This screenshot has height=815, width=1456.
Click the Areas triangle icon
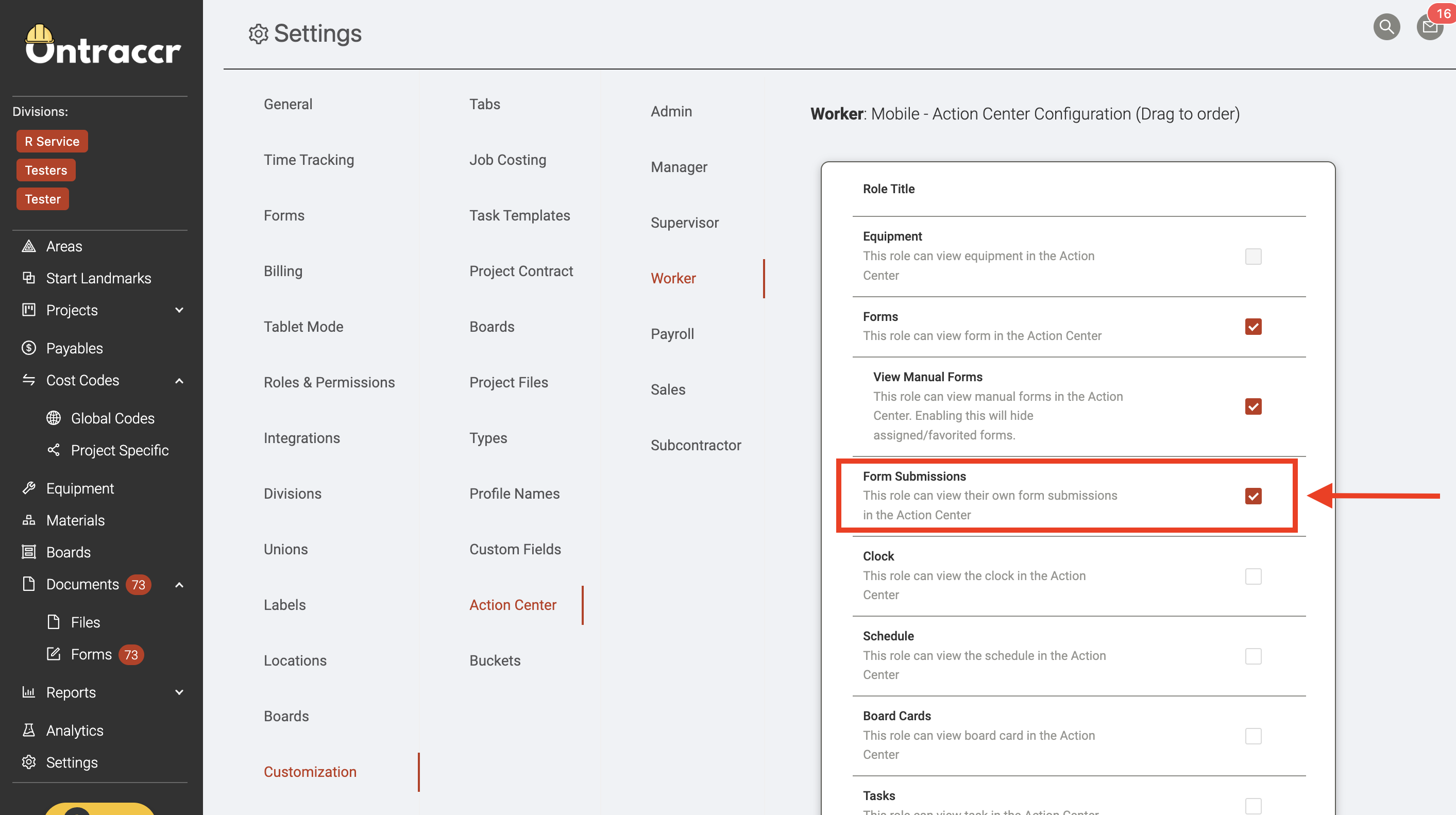(x=29, y=246)
